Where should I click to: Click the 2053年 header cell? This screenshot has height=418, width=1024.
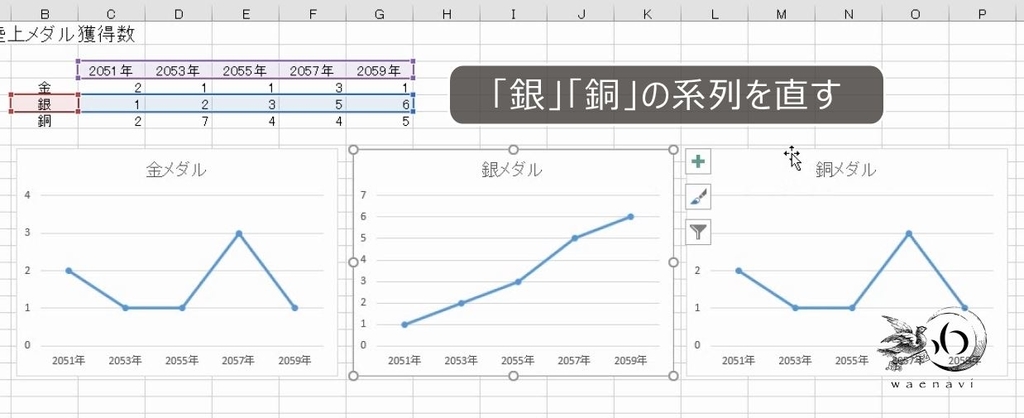178,71
